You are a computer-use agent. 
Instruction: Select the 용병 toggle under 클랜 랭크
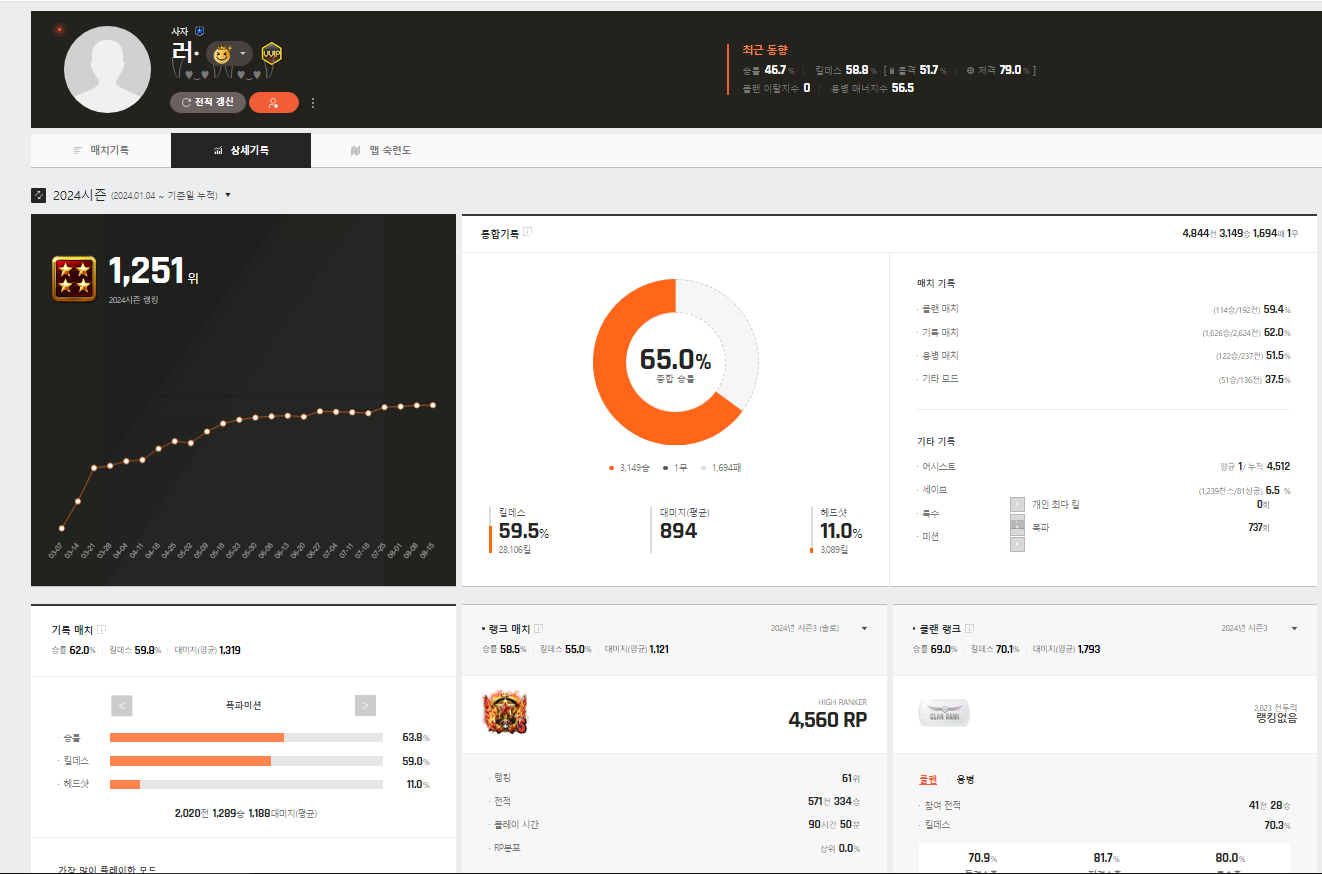pos(965,779)
